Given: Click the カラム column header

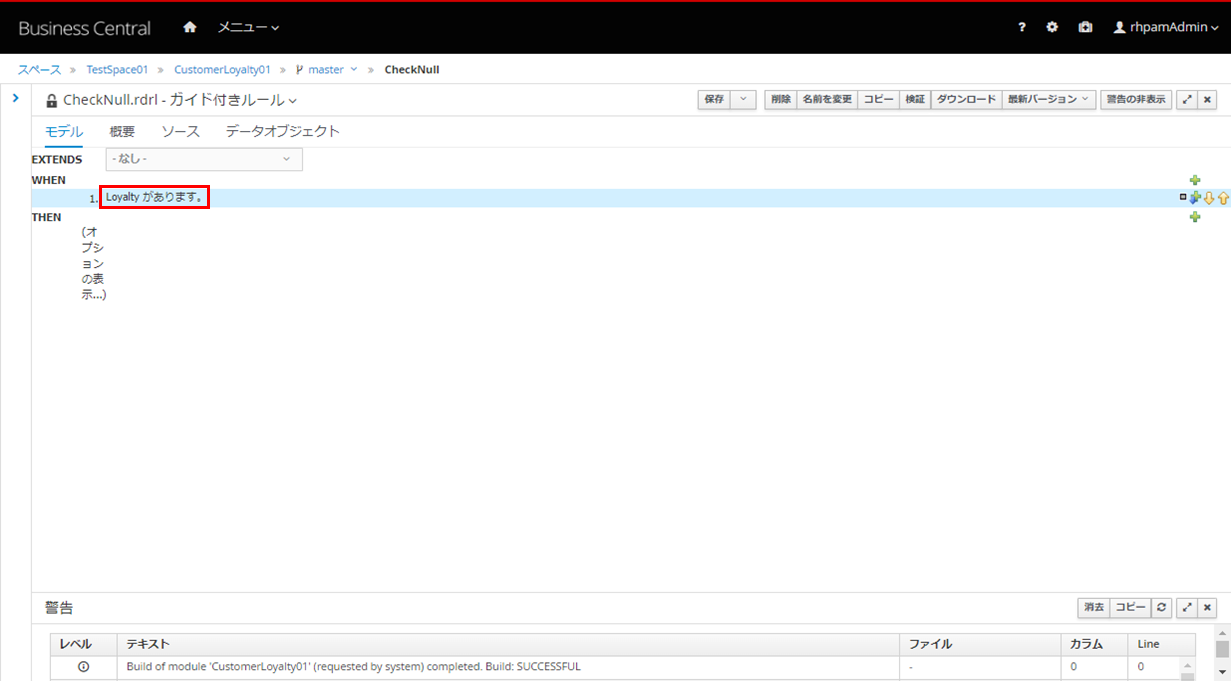Looking at the screenshot, I should (1094, 644).
